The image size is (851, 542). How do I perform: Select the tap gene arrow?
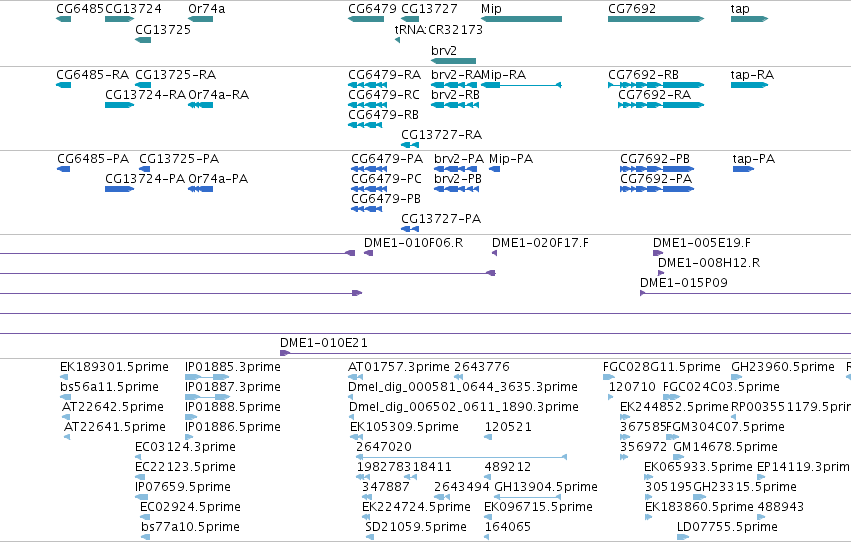[x=750, y=19]
